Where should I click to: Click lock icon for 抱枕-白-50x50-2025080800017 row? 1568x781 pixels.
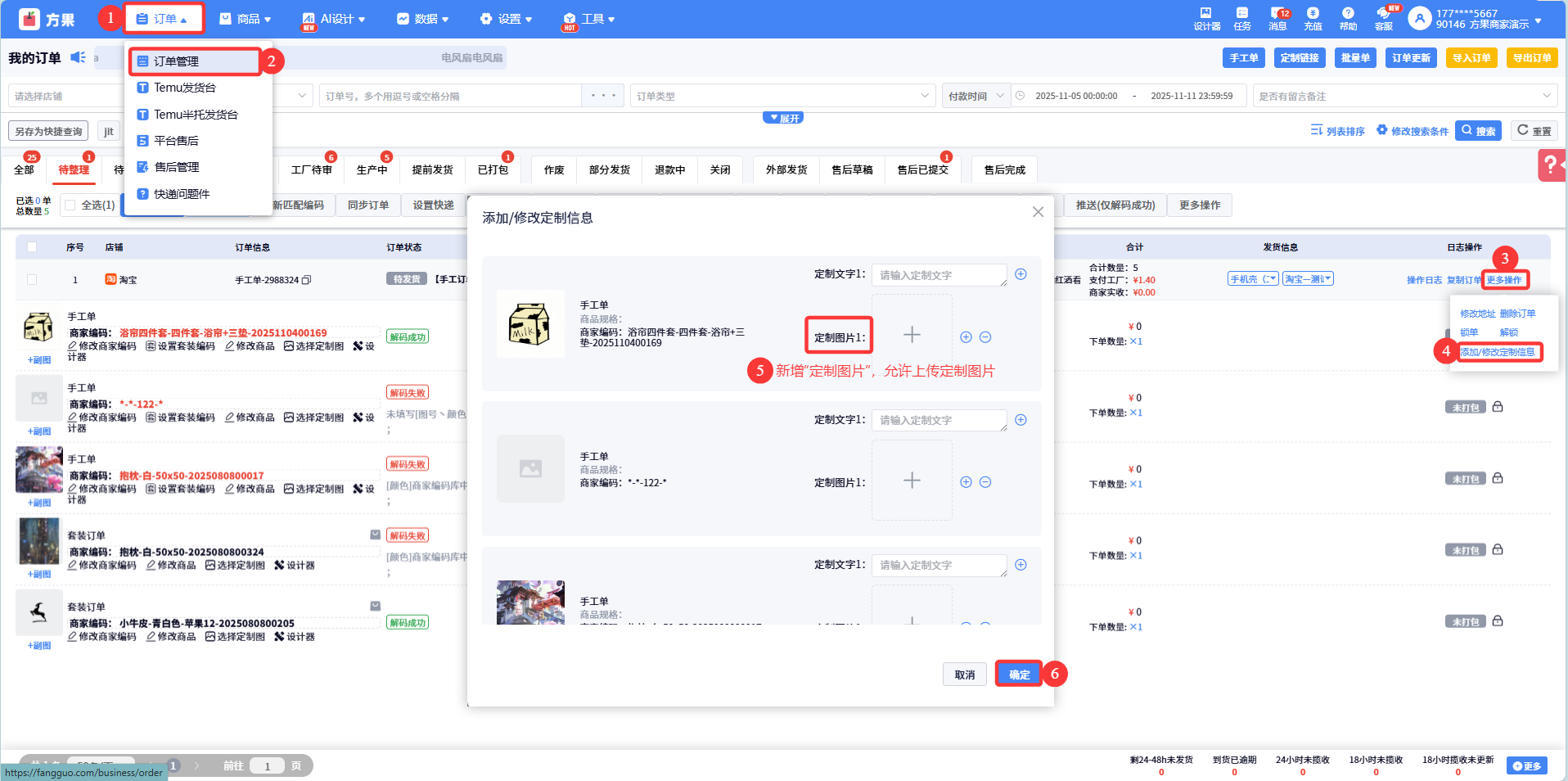1498,478
